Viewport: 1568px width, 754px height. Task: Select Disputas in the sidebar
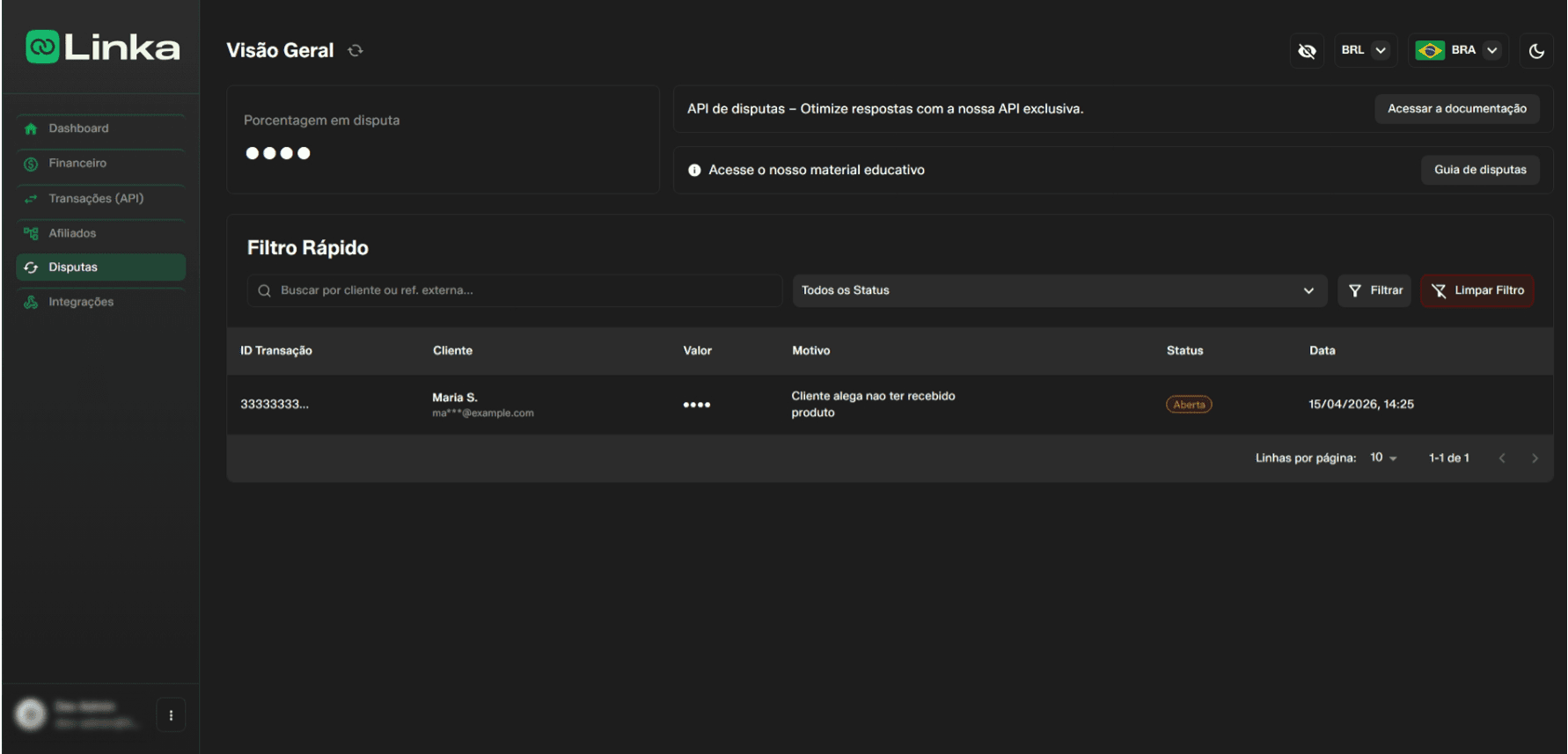(x=100, y=267)
